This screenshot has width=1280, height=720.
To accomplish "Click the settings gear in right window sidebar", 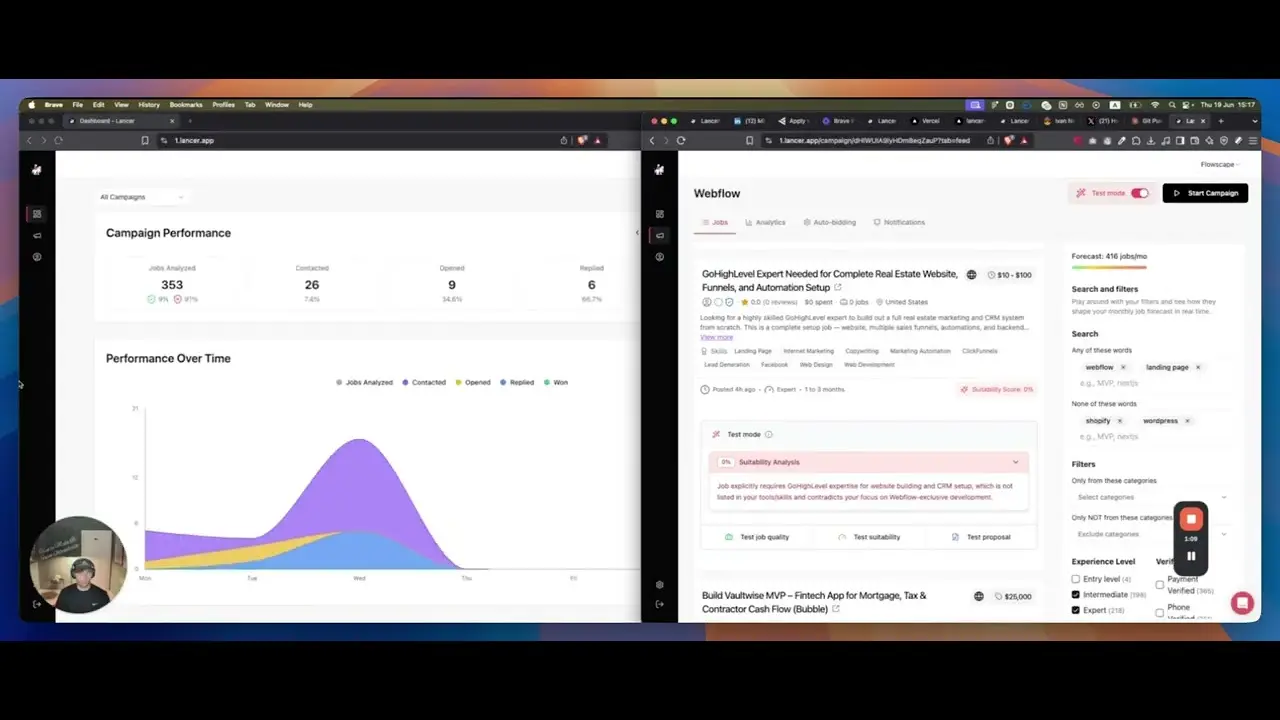I will (659, 584).
